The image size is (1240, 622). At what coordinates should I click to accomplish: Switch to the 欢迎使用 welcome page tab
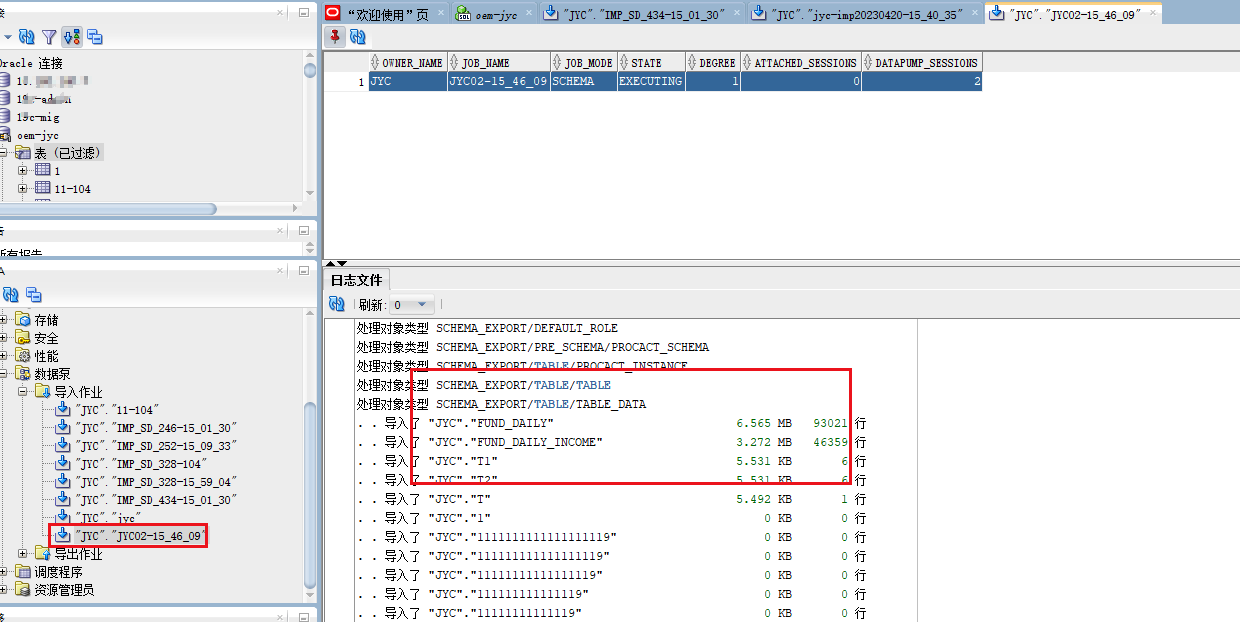(386, 14)
